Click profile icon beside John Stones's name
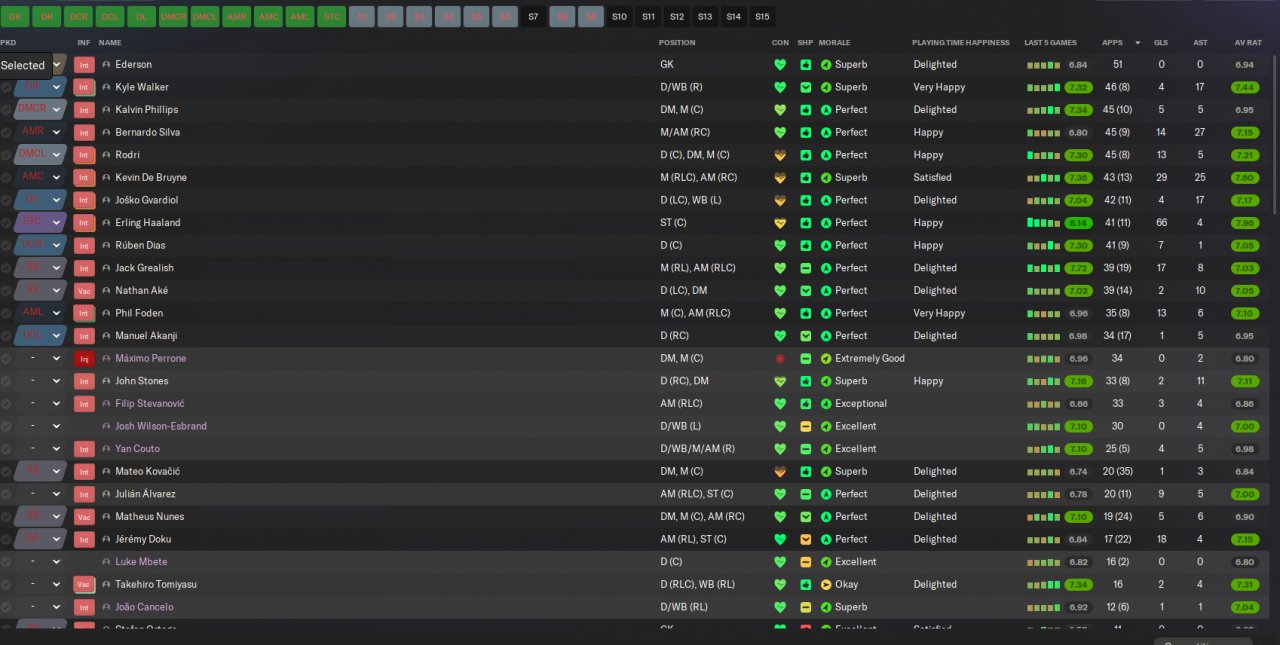Screen dimensions: 1280x645 click(106, 381)
